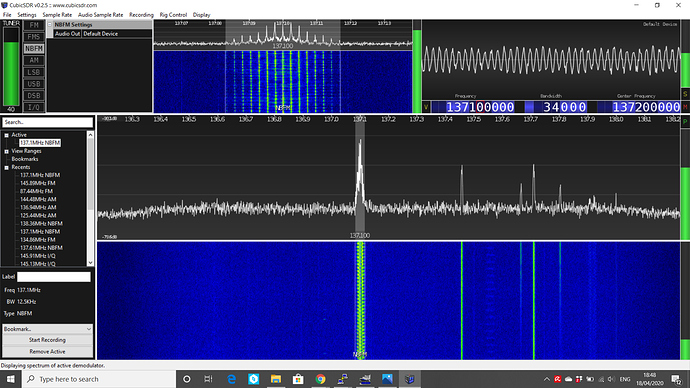Screen dimensions: 690x388
Task: Toggle the M mute button
Action: 685,107
